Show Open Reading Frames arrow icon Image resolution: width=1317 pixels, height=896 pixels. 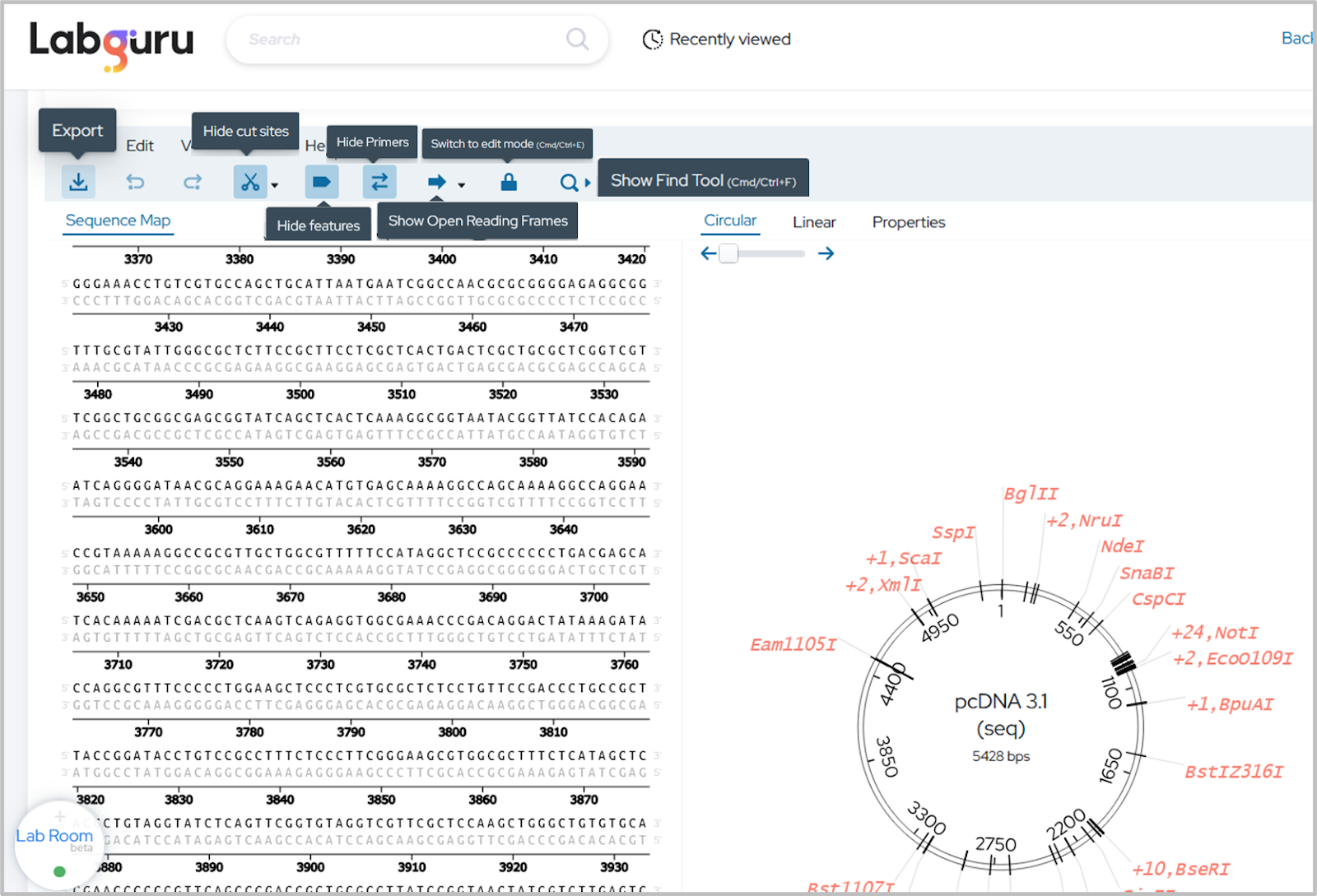click(437, 182)
